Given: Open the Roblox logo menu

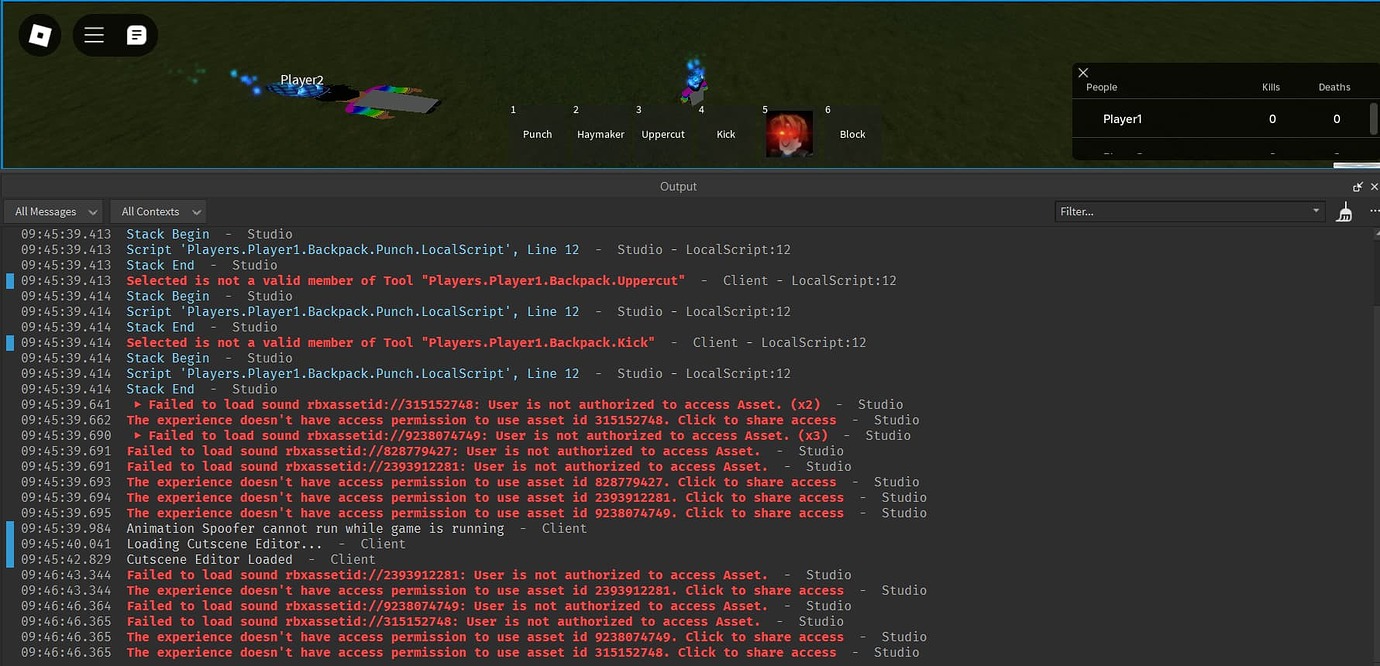Looking at the screenshot, I should coord(40,36).
